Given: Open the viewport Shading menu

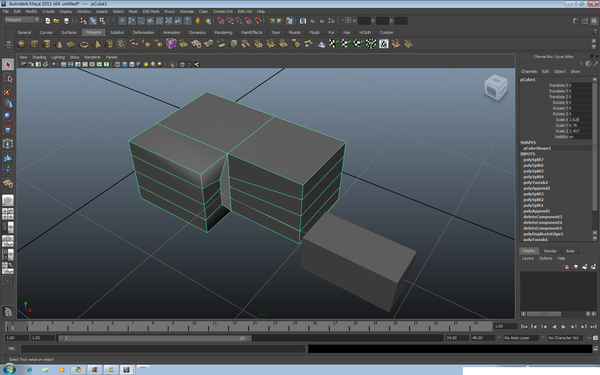Looking at the screenshot, I should [39, 57].
